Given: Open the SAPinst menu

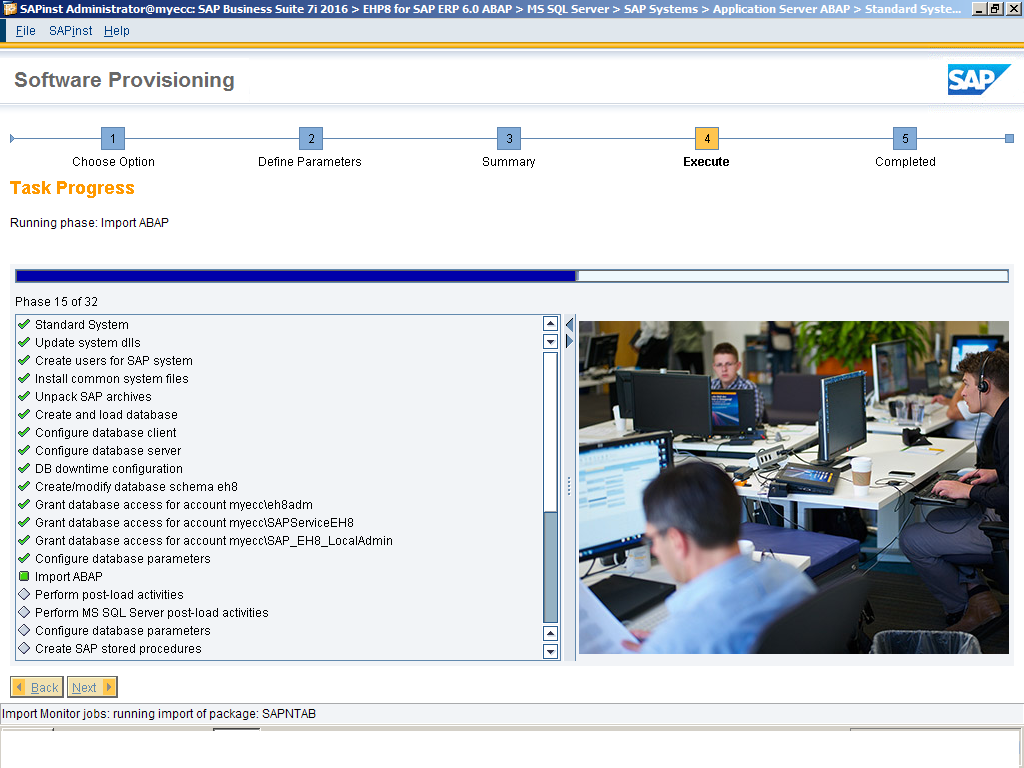Looking at the screenshot, I should pos(71,31).
